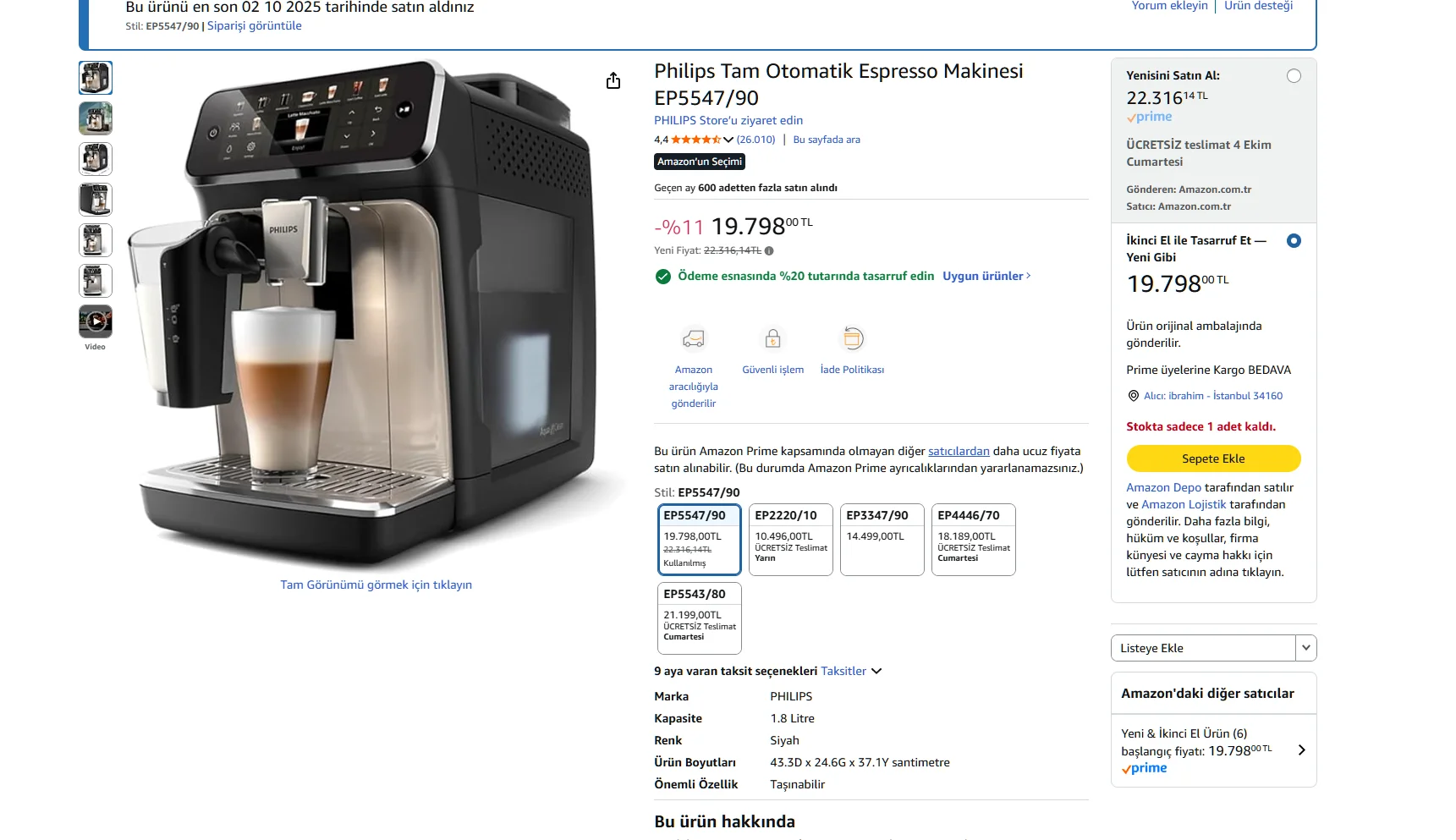
Task: Click Yorum ekleyin review link
Action: (x=1170, y=6)
